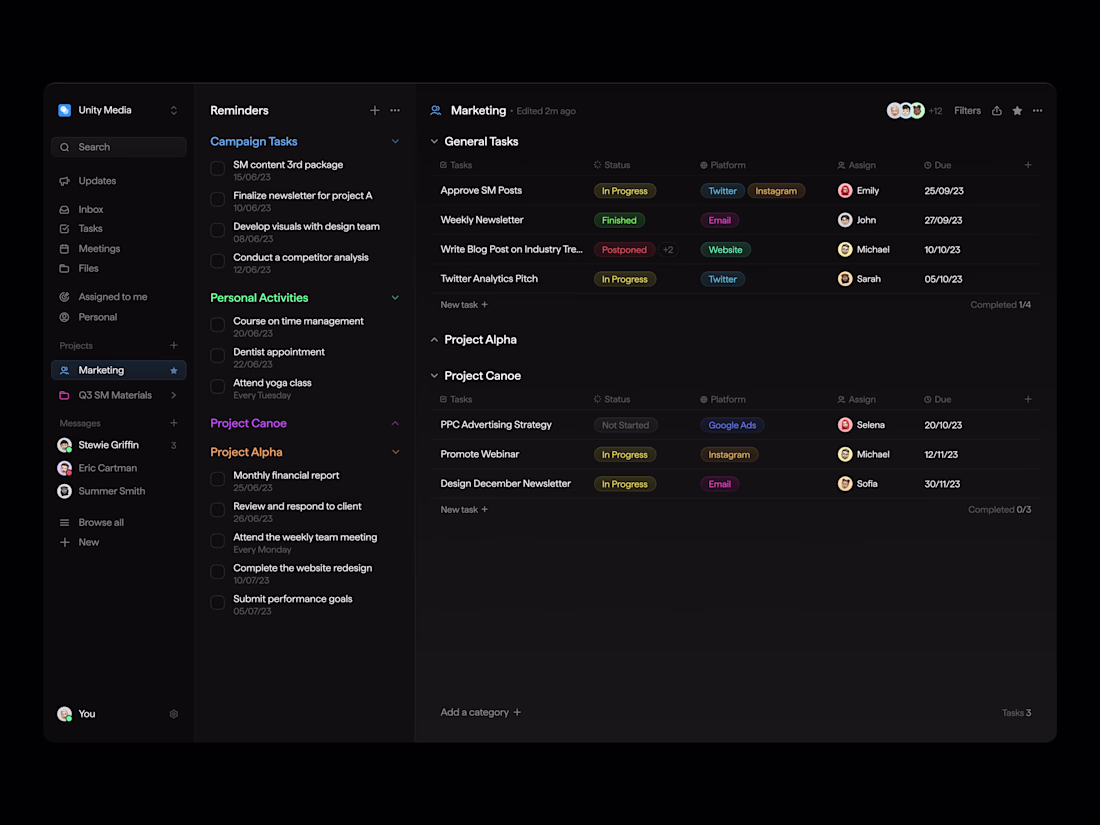This screenshot has width=1100, height=825.
Task: Open Meetings in the sidebar
Action: [x=99, y=248]
